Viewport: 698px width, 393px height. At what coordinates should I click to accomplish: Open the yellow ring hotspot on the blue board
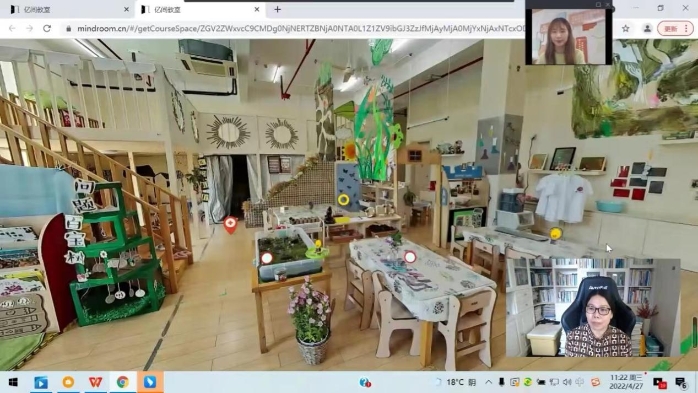[x=343, y=200]
